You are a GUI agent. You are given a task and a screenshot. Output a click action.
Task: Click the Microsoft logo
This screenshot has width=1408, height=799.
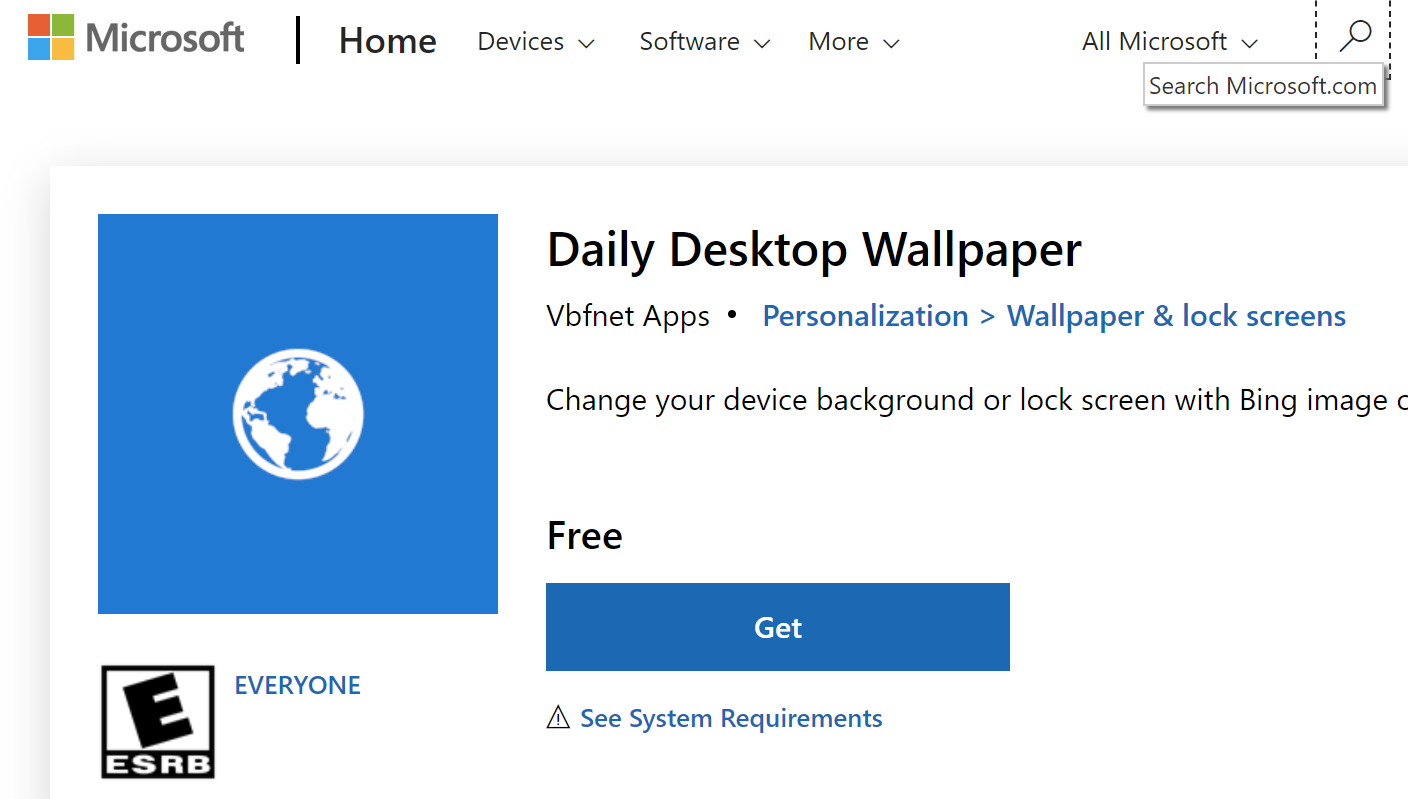(136, 38)
